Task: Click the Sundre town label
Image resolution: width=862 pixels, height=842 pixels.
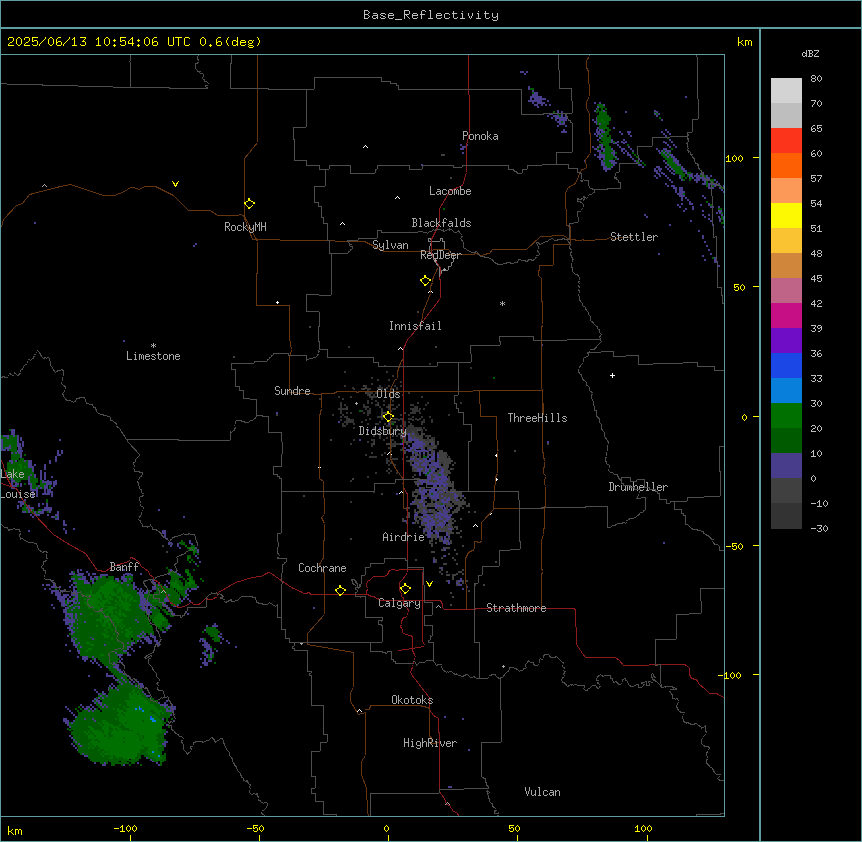Action: click(292, 391)
